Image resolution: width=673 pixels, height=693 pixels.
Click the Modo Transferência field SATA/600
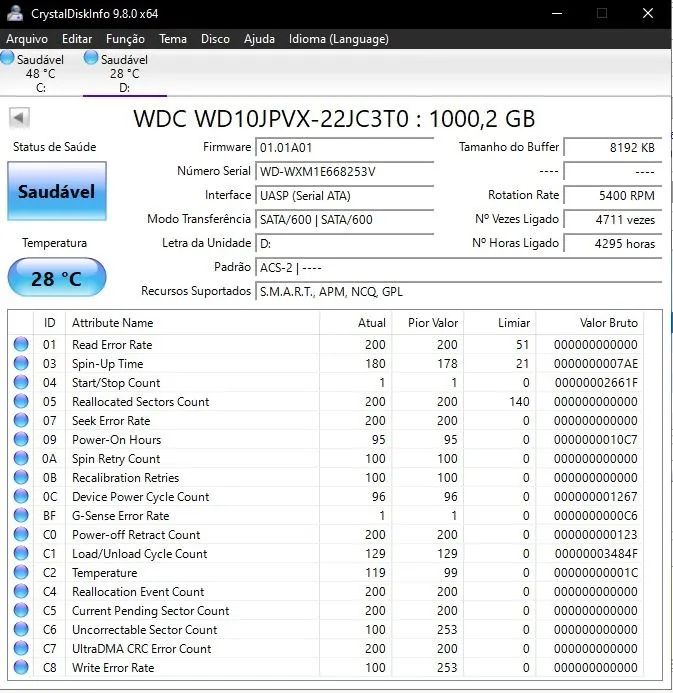click(345, 219)
